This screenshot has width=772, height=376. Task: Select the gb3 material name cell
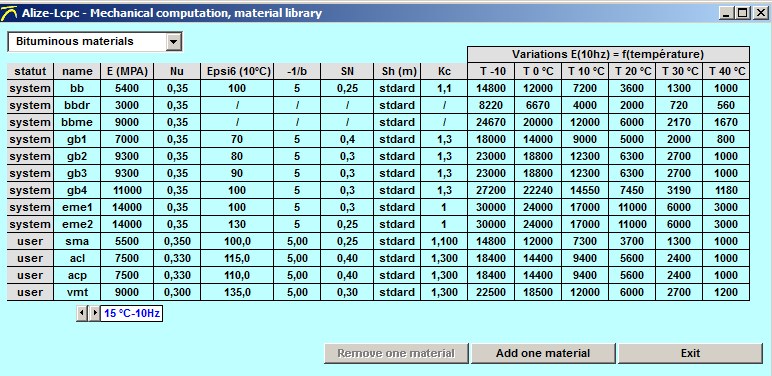(77, 173)
